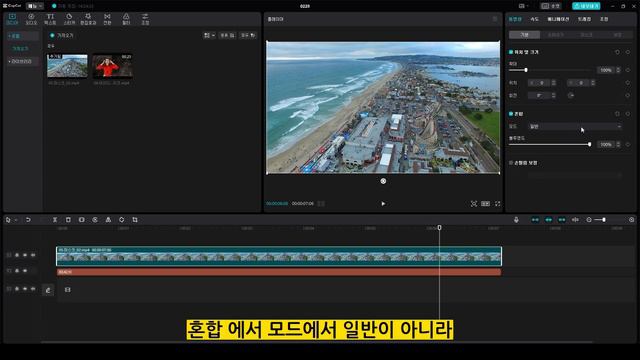
Task: Start voiceover recording with microphone icon
Action: pyautogui.click(x=516, y=220)
